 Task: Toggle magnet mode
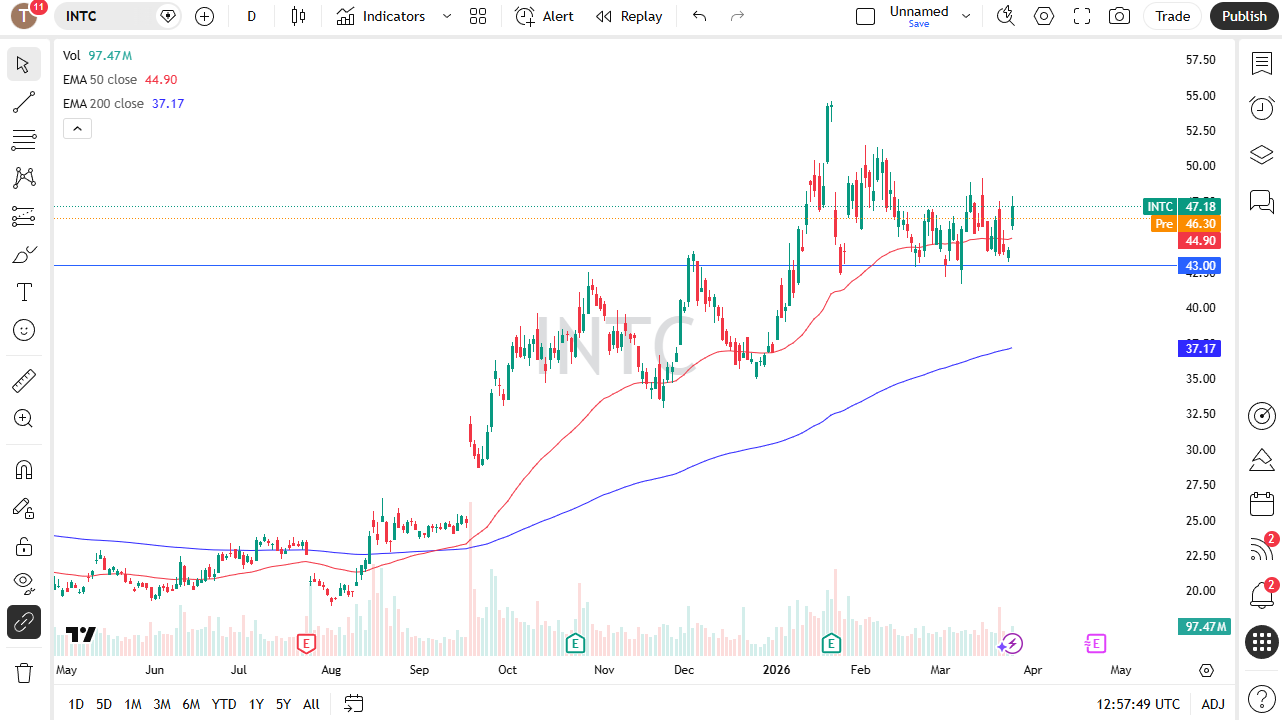click(24, 470)
